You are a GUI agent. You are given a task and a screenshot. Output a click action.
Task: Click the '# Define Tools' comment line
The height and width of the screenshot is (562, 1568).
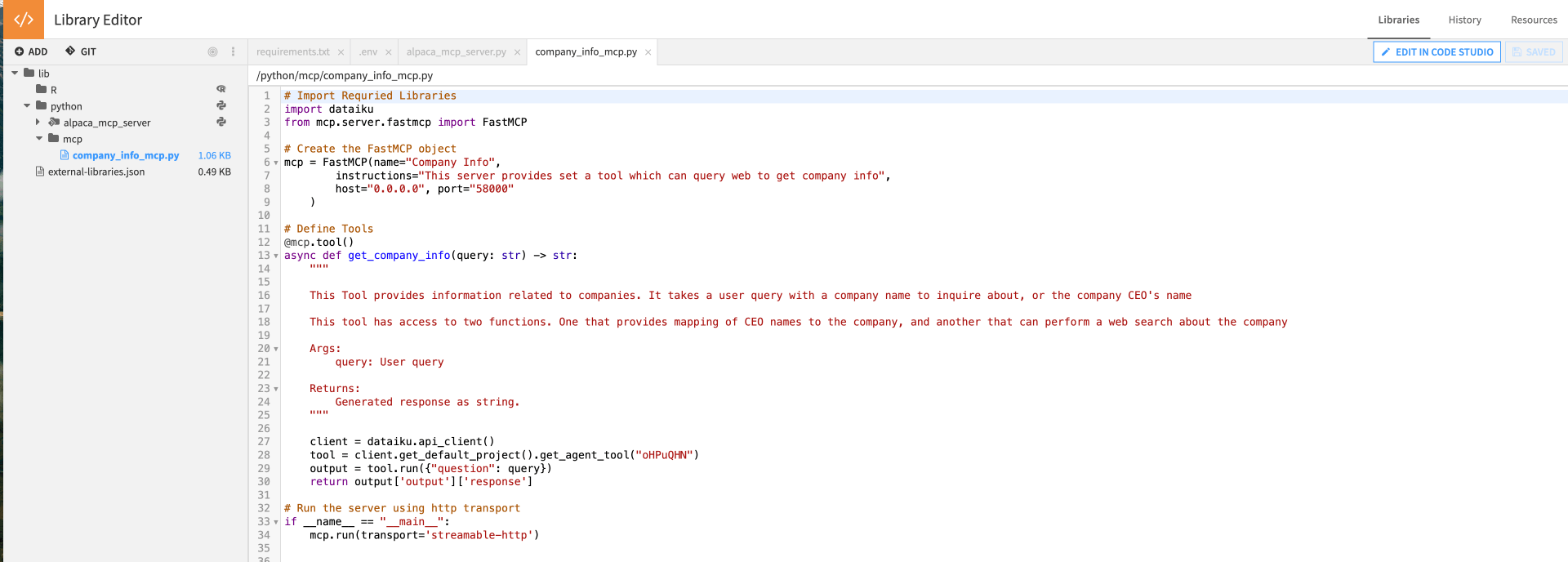click(329, 229)
